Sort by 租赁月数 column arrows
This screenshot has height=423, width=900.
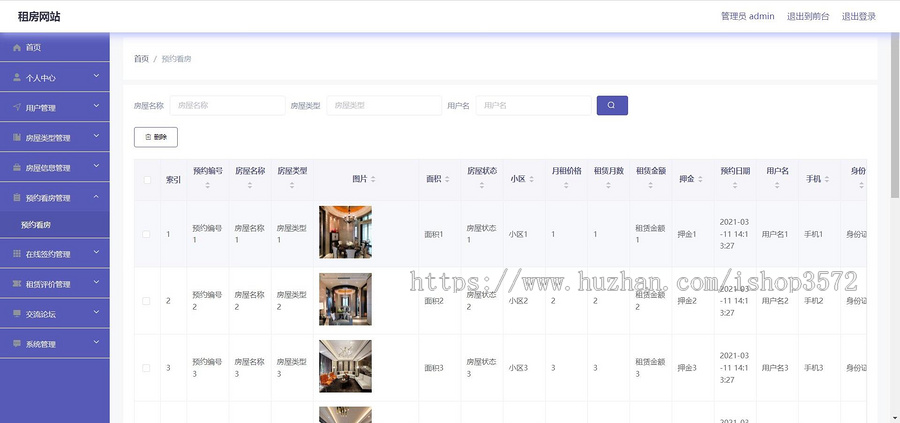tap(608, 185)
